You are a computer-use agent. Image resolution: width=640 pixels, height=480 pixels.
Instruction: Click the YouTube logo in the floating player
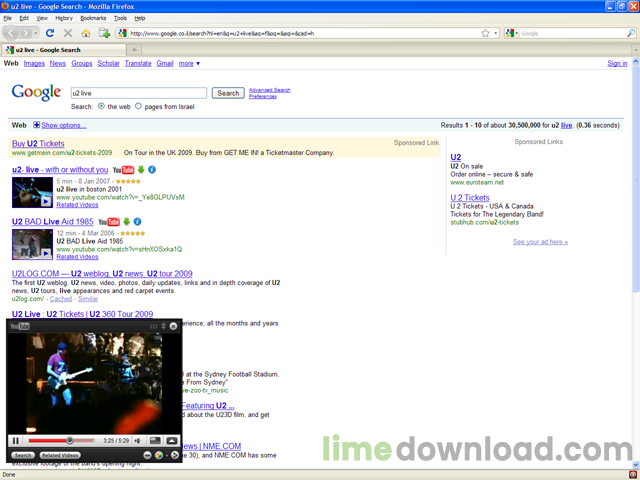tap(20, 326)
